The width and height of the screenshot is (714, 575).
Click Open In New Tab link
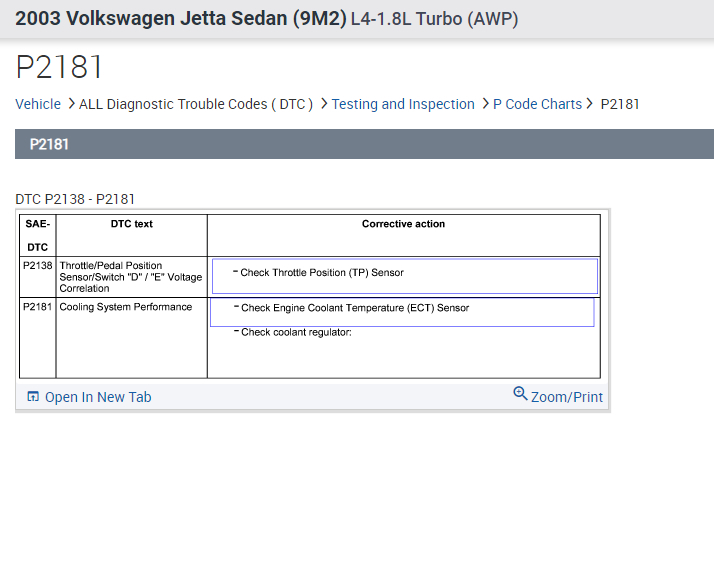tap(98, 397)
